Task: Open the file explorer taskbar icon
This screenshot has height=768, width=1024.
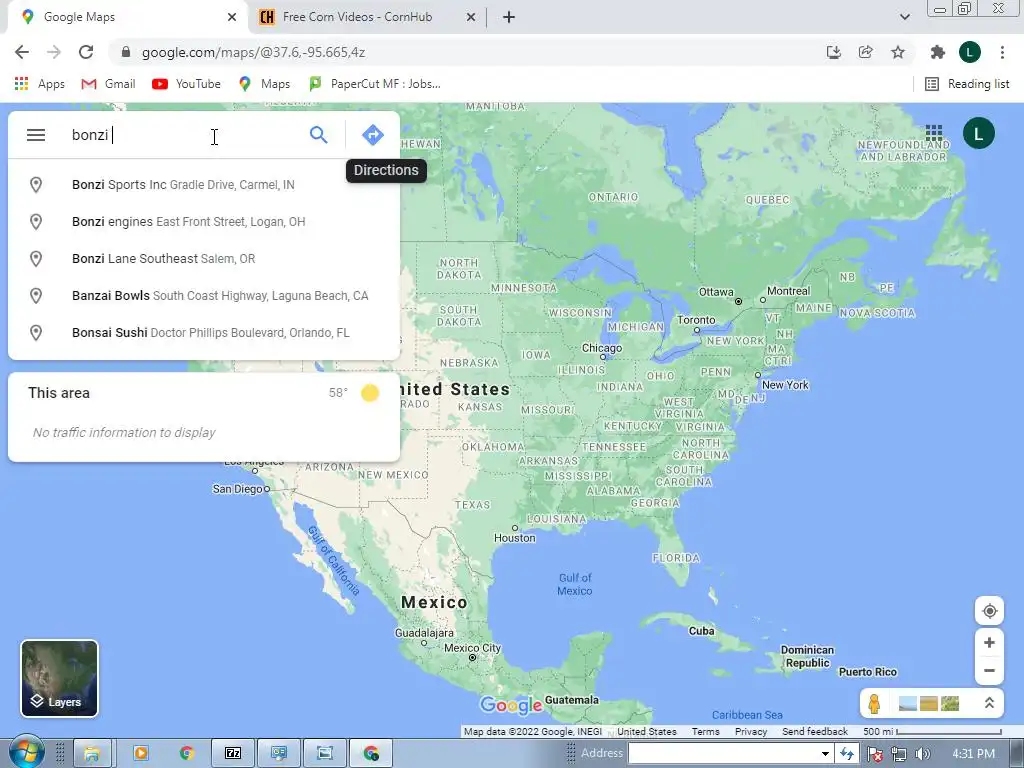Action: (x=92, y=754)
